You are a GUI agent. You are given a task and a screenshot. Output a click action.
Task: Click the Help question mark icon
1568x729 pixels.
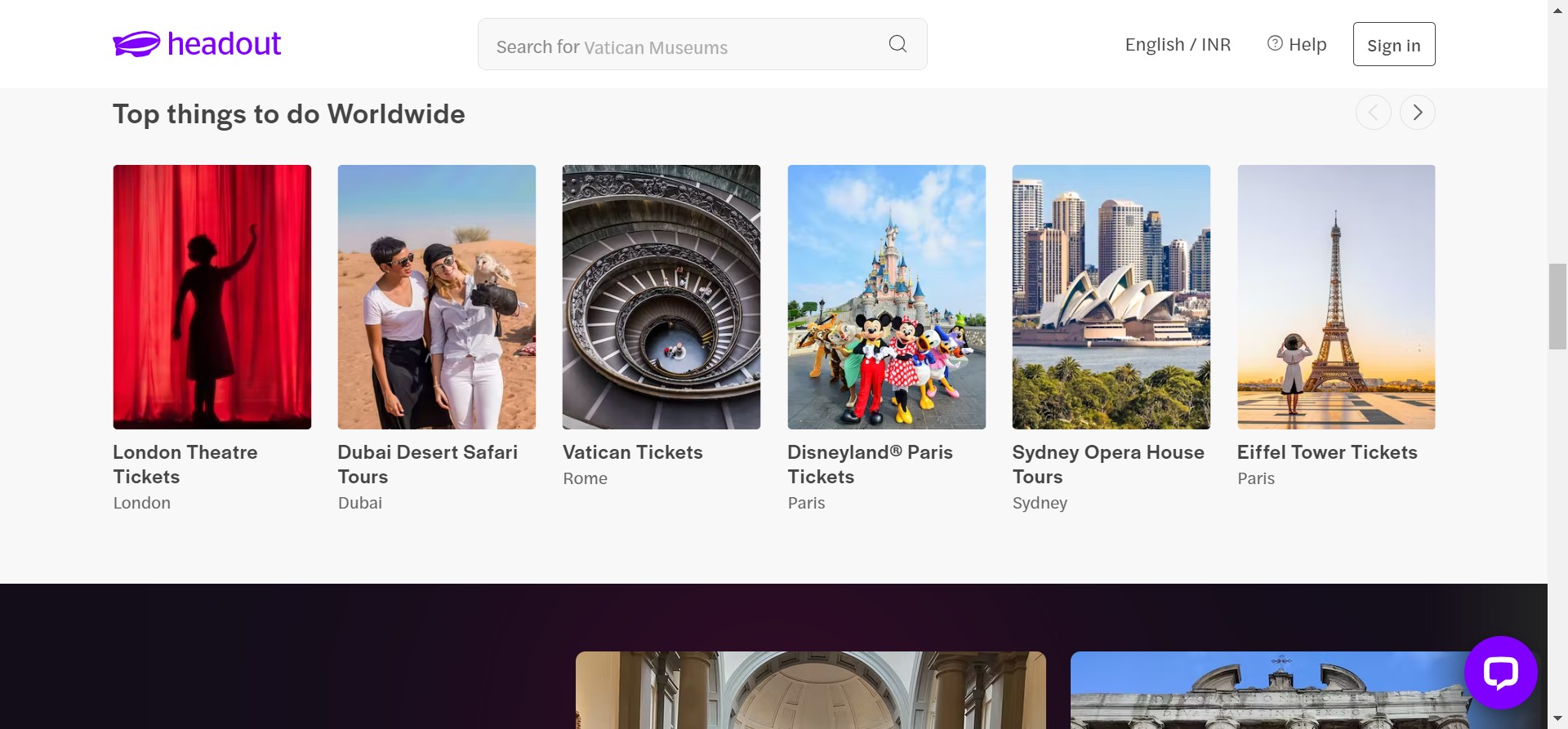[x=1274, y=44]
